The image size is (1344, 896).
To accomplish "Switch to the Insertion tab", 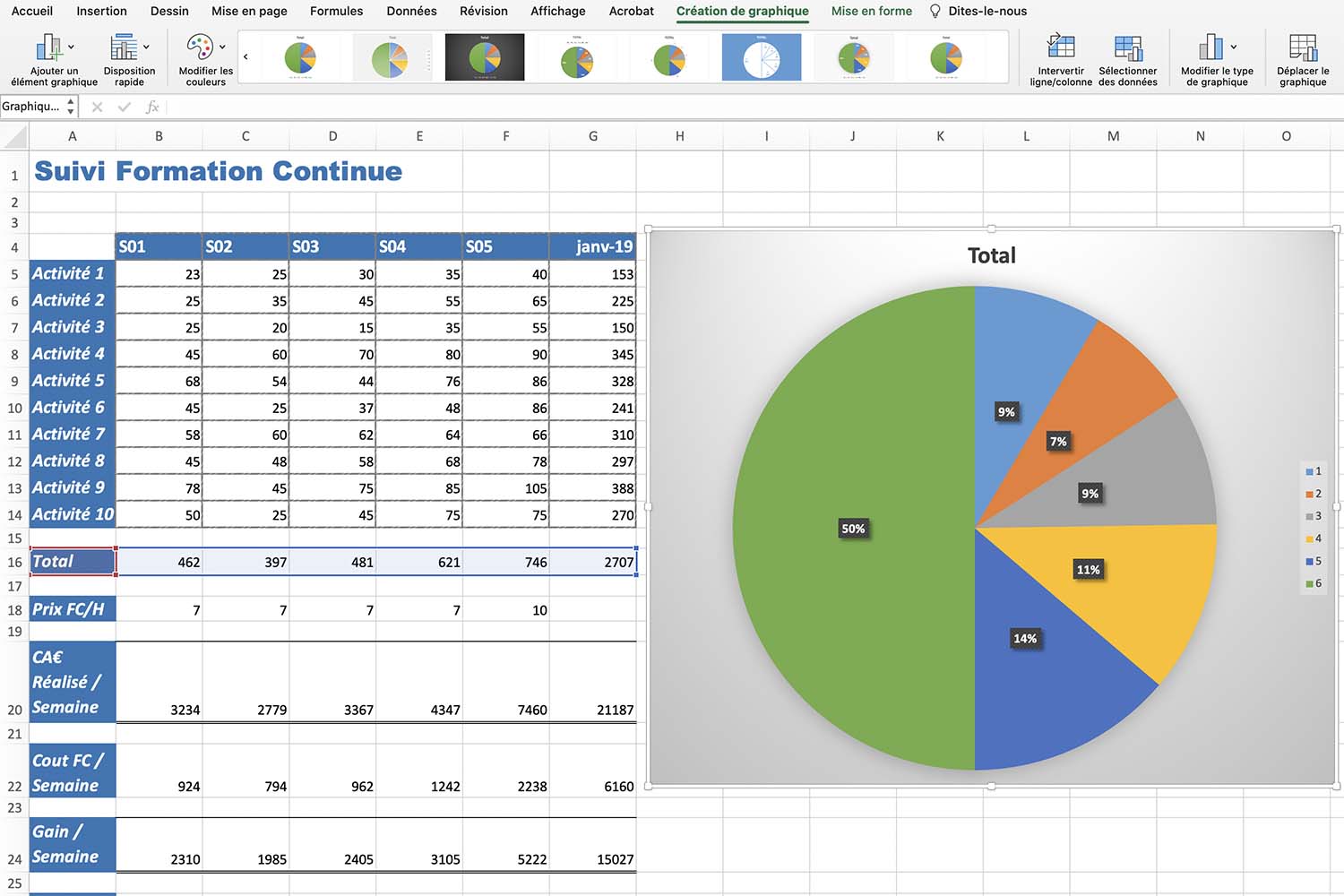I will (101, 12).
